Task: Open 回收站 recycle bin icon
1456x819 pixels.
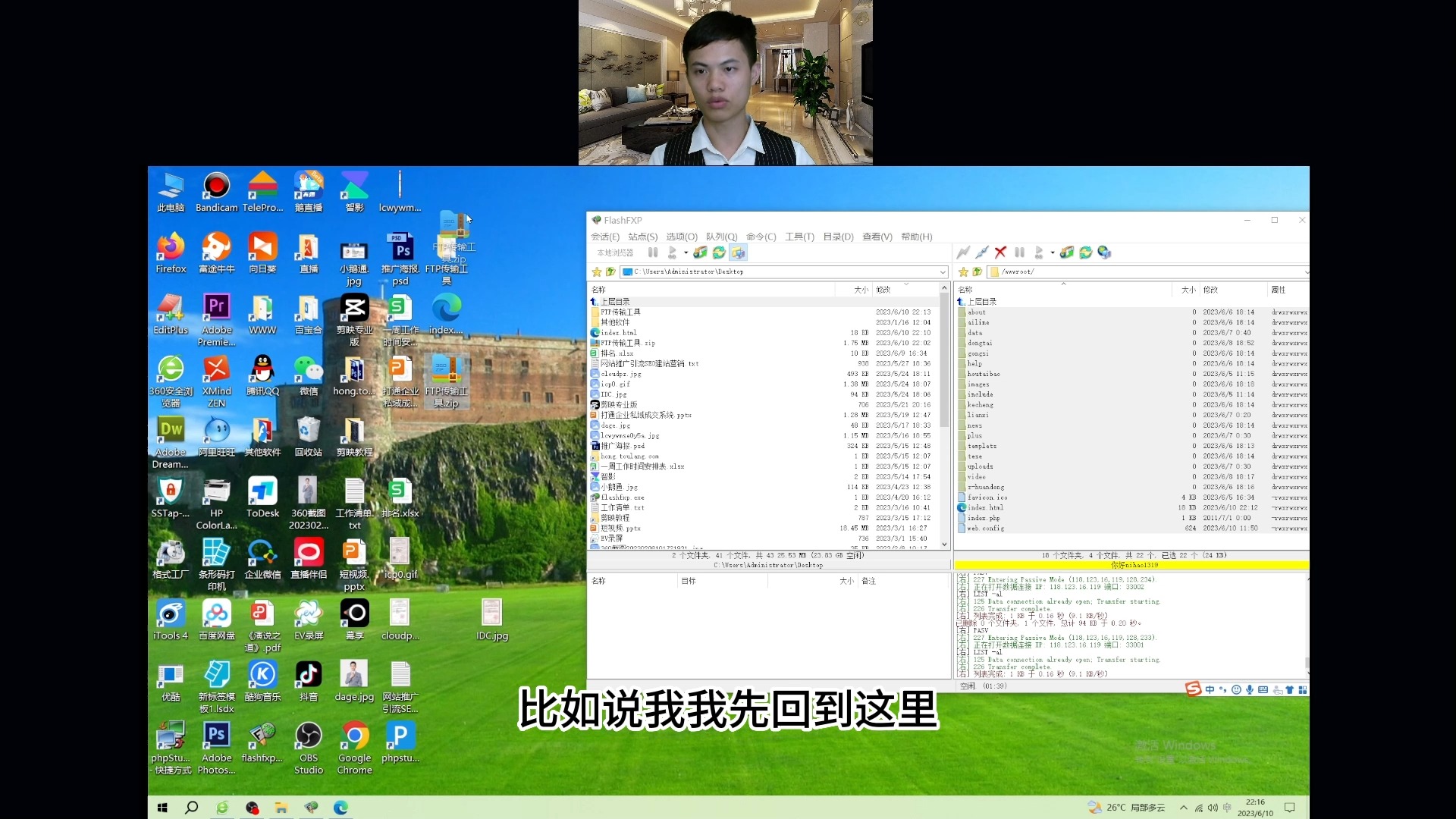Action: coord(309,436)
